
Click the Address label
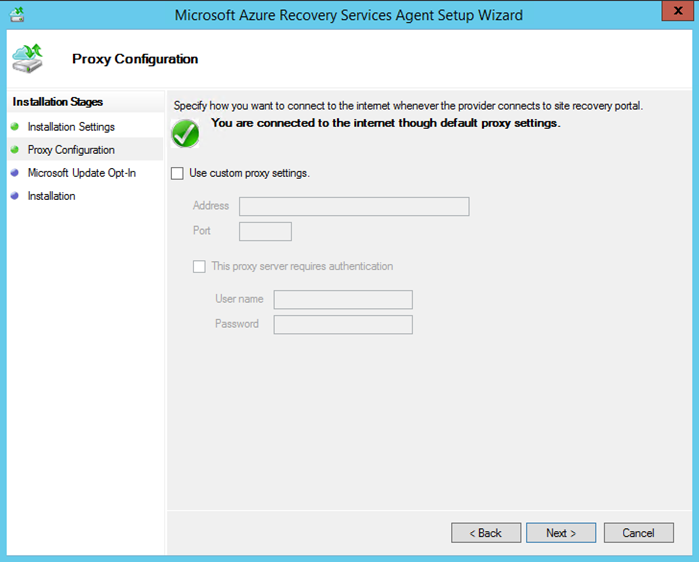[211, 205]
